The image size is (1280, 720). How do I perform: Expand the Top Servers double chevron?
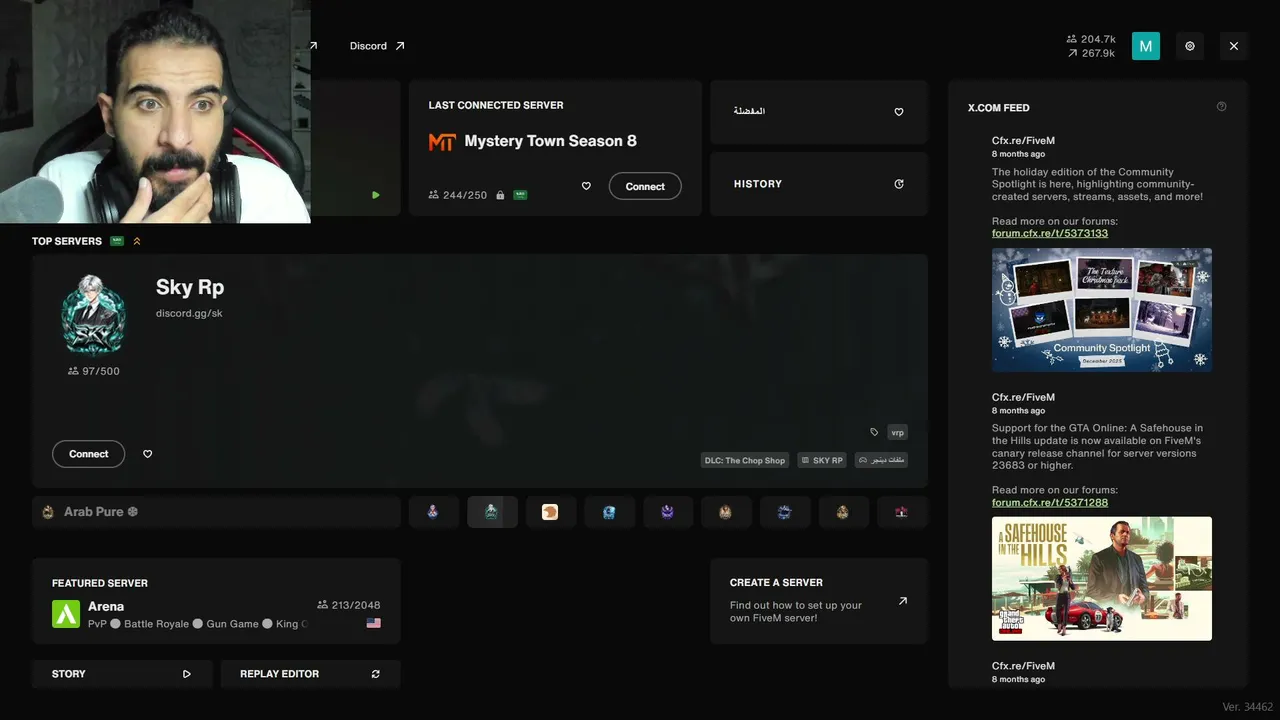tap(137, 241)
